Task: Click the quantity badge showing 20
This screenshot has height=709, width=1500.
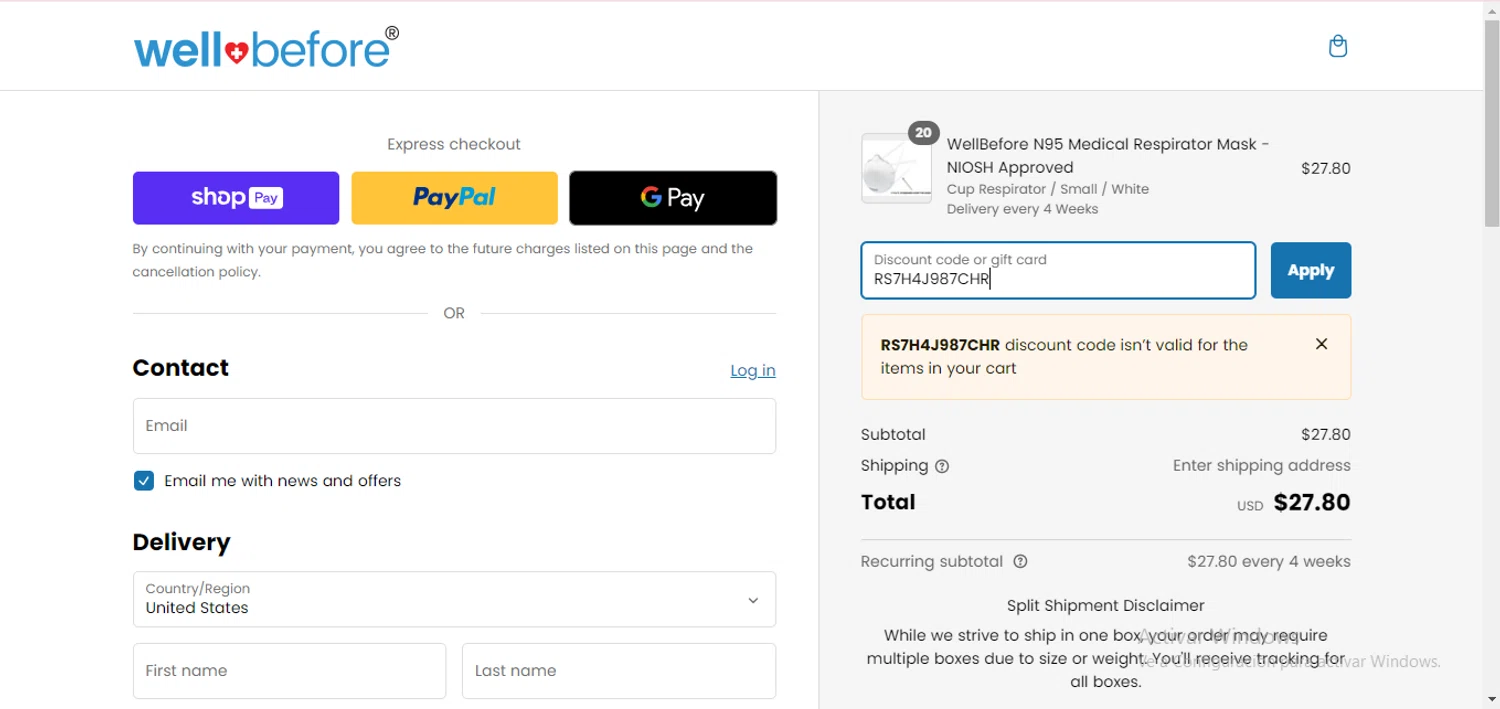Action: 923,132
